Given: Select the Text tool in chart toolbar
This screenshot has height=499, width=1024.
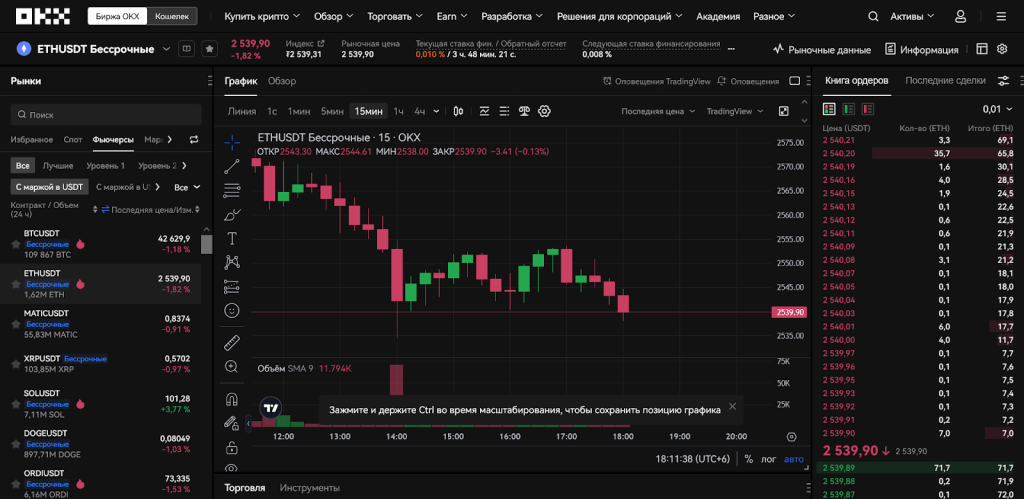Looking at the screenshot, I should tap(232, 238).
